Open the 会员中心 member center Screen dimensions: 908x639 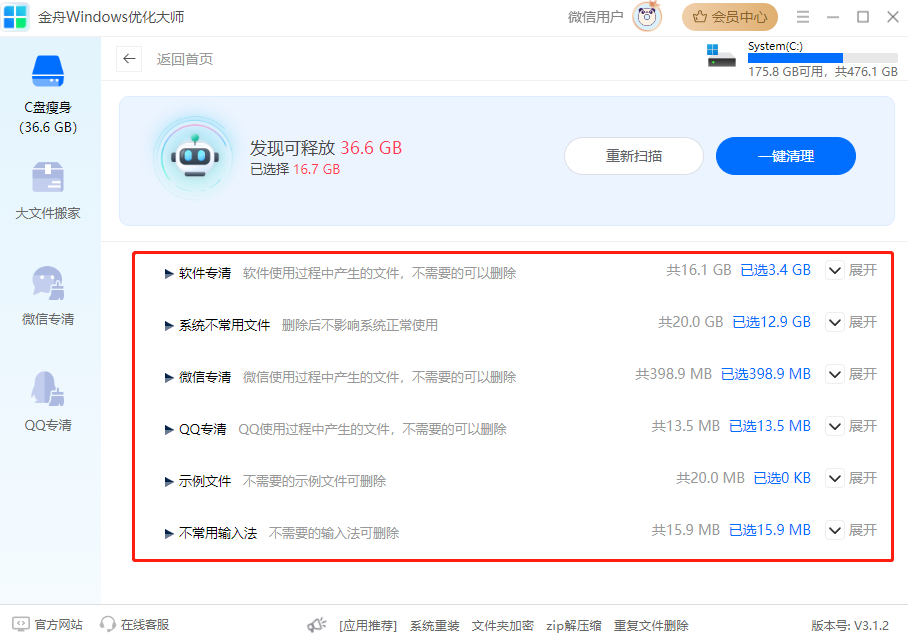[730, 17]
